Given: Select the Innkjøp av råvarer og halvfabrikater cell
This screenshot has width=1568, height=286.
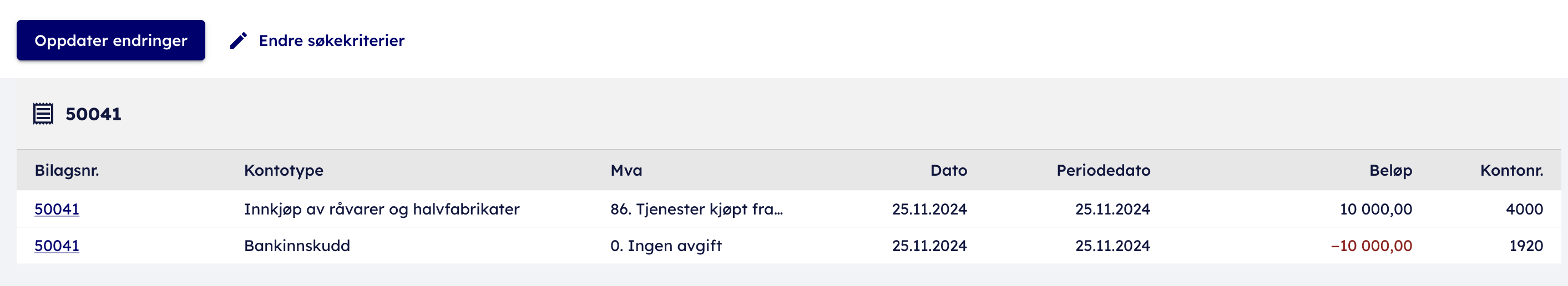Looking at the screenshot, I should 381,210.
